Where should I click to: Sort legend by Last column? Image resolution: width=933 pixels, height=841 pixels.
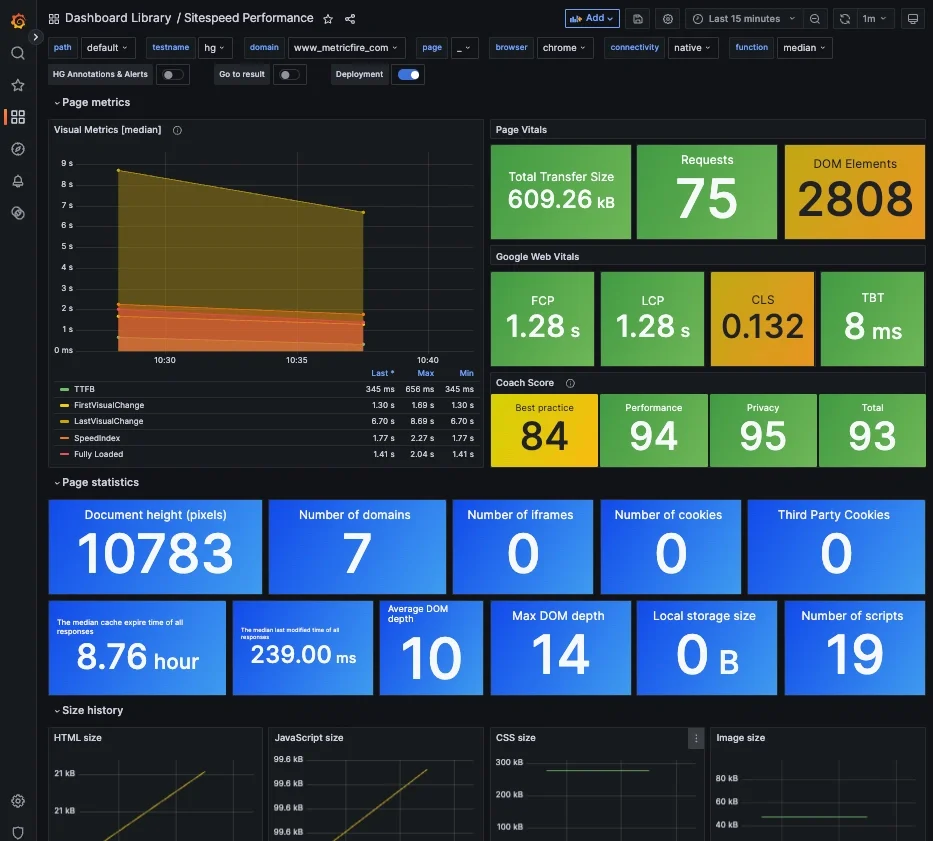click(x=383, y=373)
